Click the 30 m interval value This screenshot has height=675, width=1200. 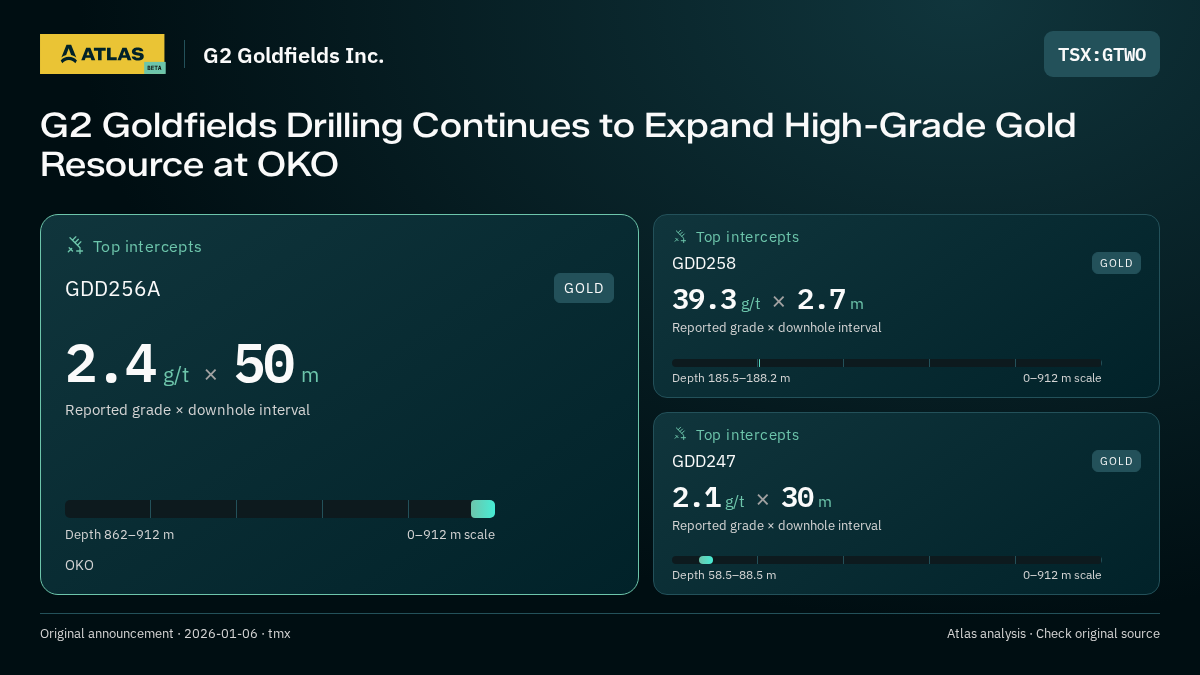click(x=806, y=498)
